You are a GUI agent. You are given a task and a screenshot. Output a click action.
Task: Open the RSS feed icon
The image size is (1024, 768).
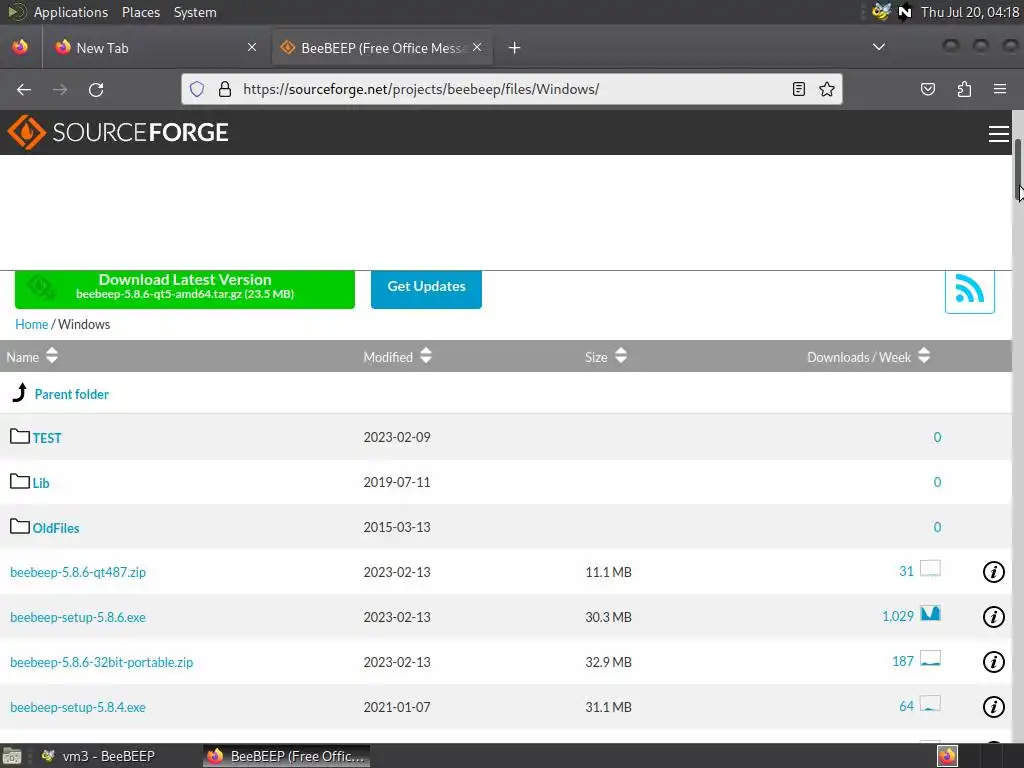coord(969,291)
